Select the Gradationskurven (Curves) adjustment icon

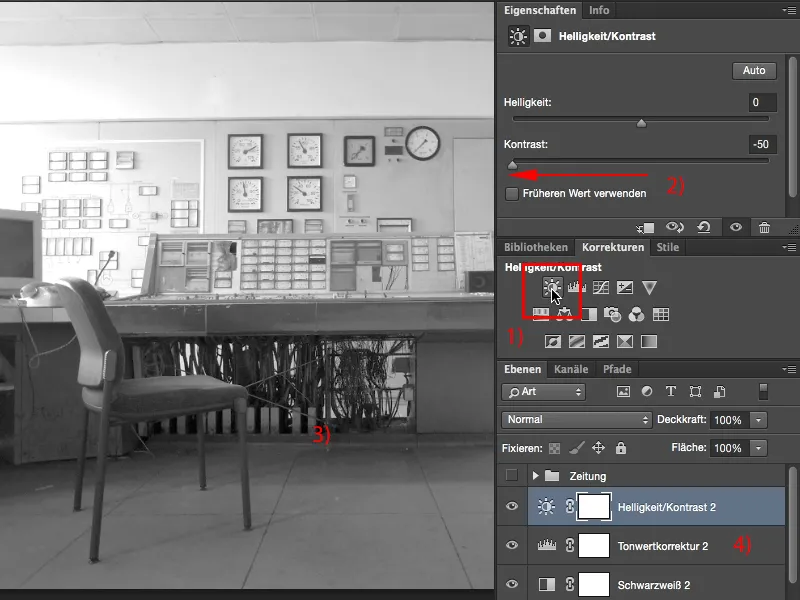click(x=599, y=289)
